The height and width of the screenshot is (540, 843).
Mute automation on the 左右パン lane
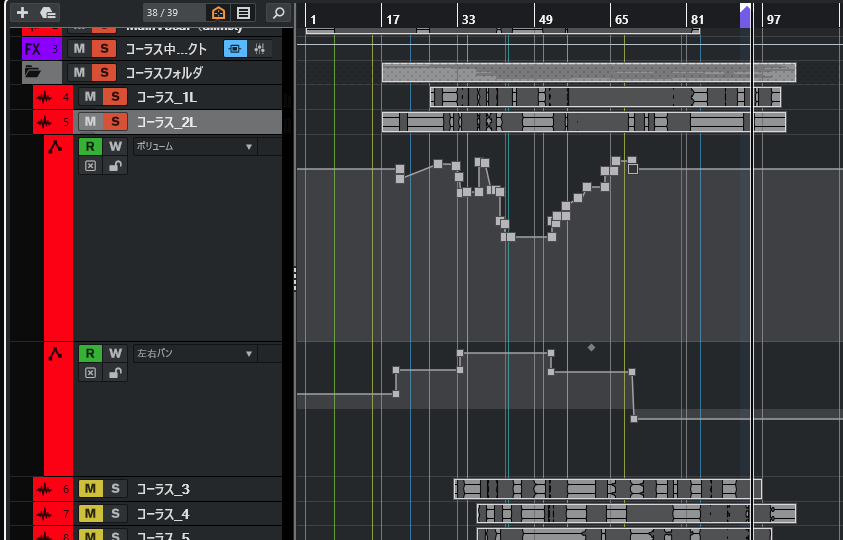pyautogui.click(x=90, y=373)
